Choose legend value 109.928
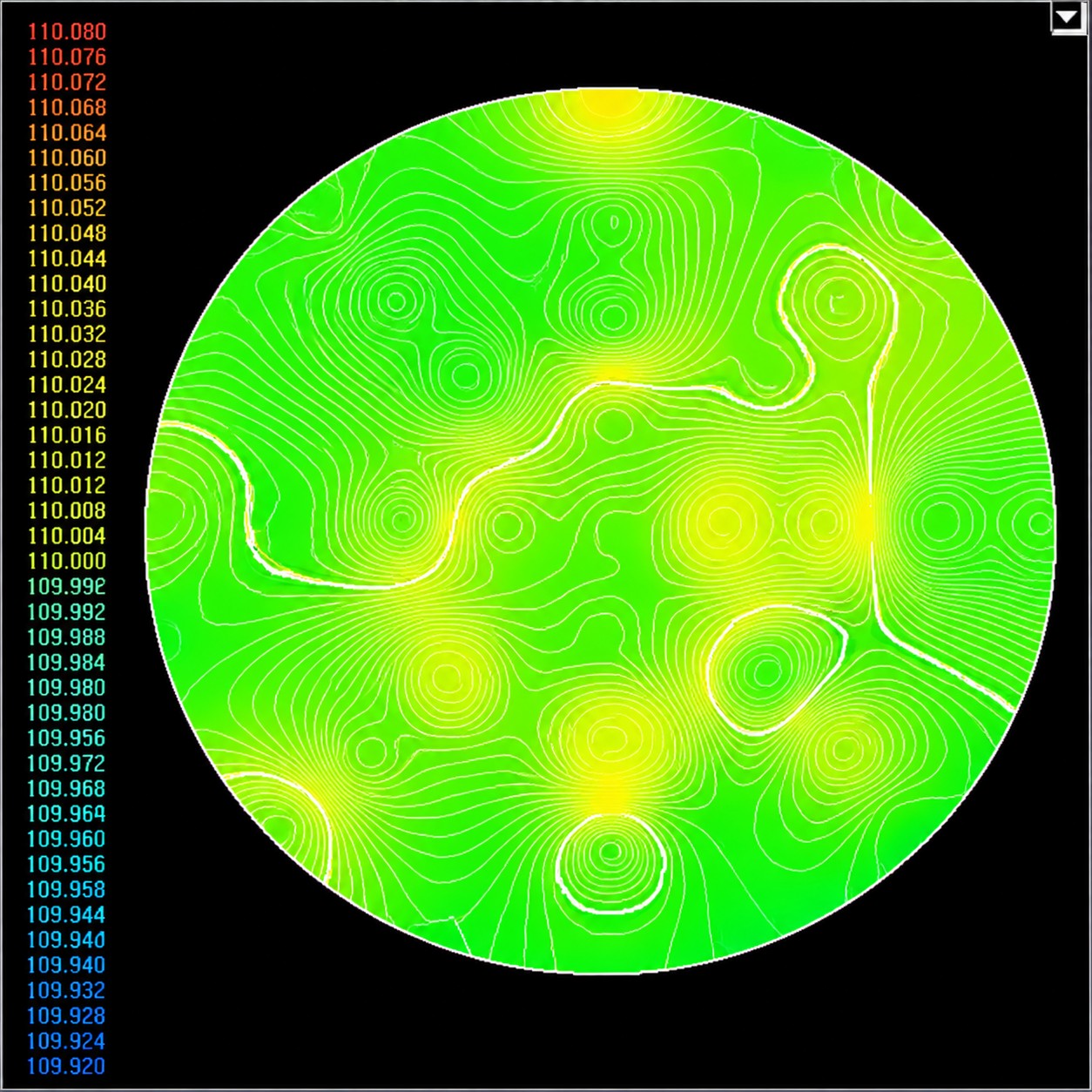The height and width of the screenshot is (1092, 1092). coord(67,1016)
